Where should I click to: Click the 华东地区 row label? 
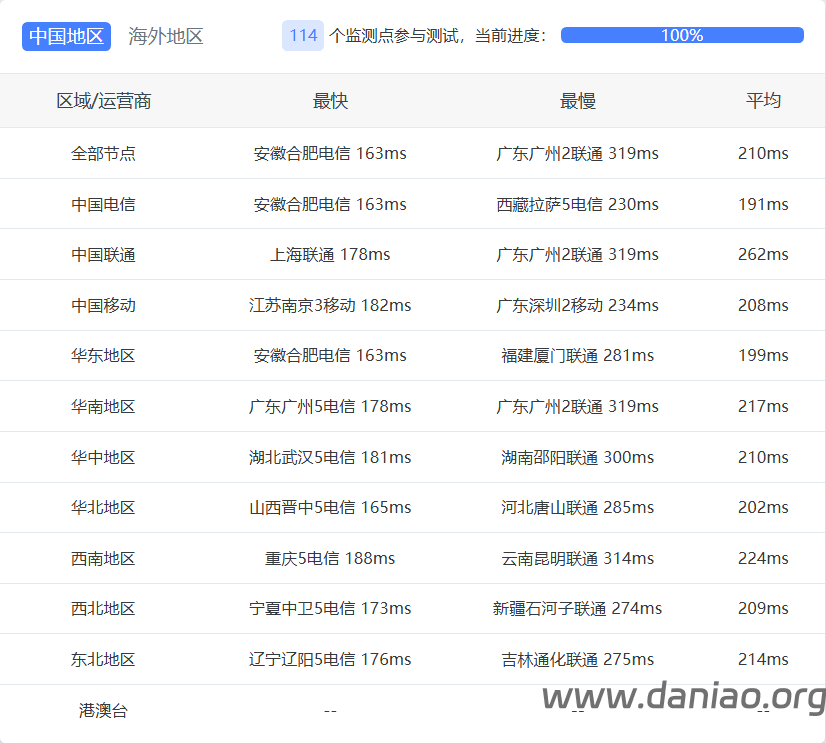pos(103,356)
